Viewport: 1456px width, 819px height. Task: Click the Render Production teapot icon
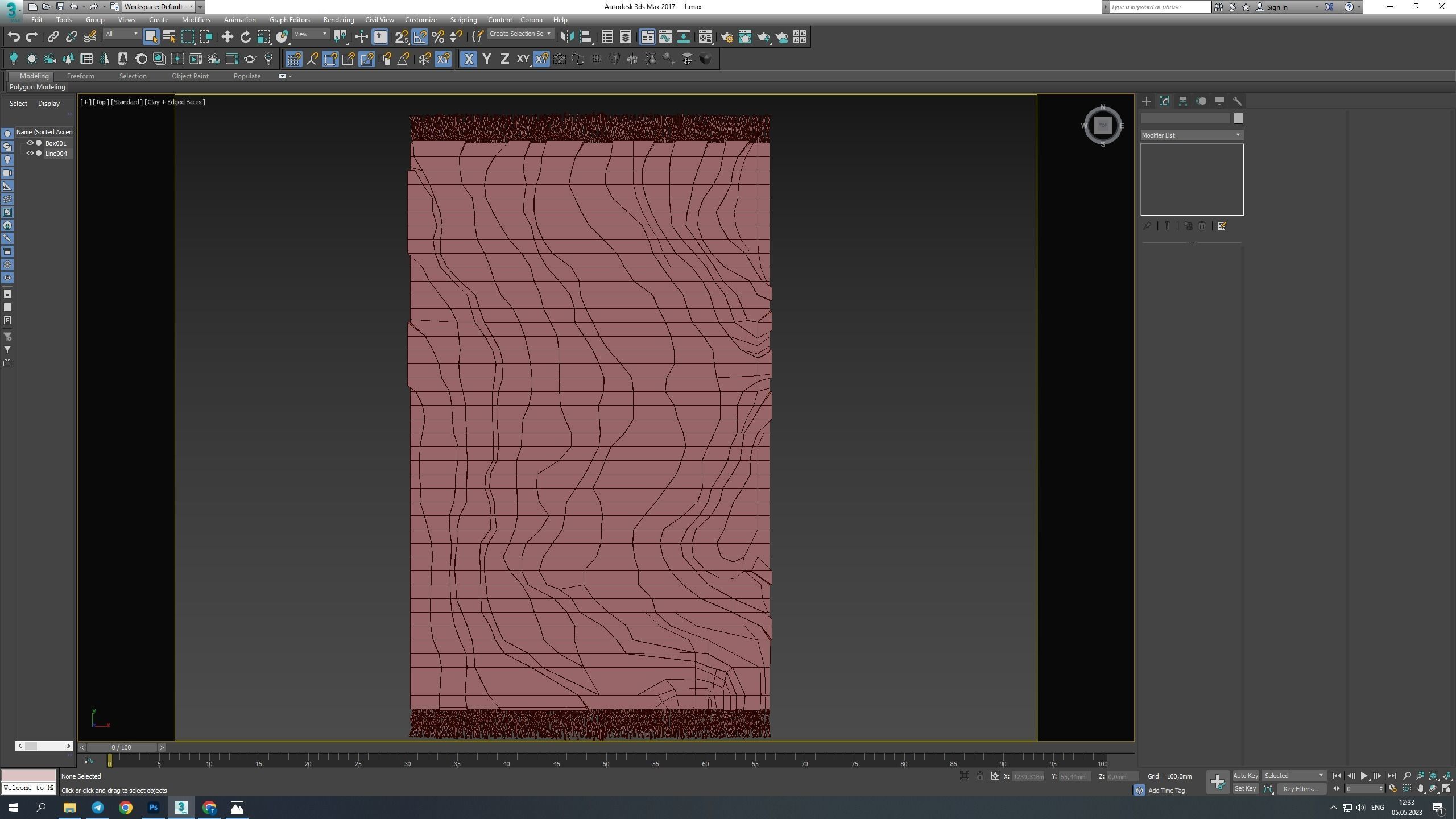click(763, 37)
